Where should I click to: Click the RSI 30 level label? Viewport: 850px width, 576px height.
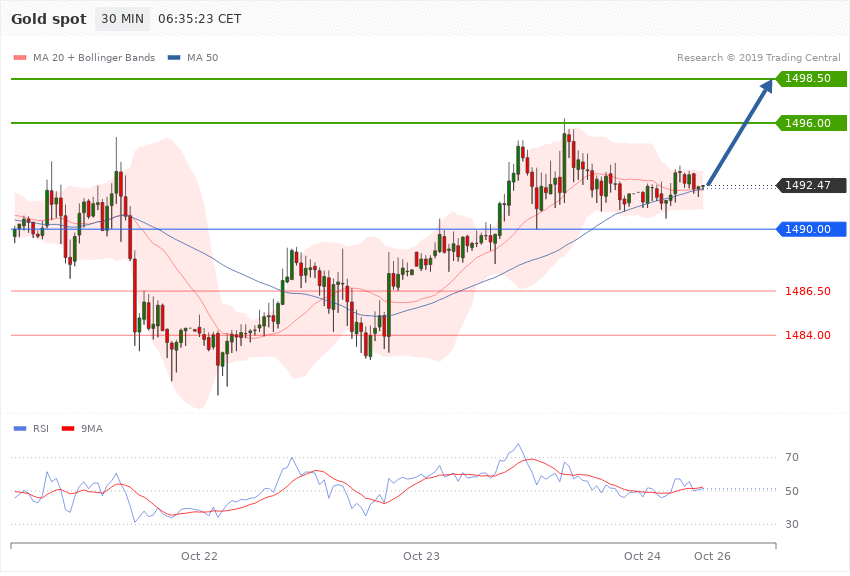[792, 524]
